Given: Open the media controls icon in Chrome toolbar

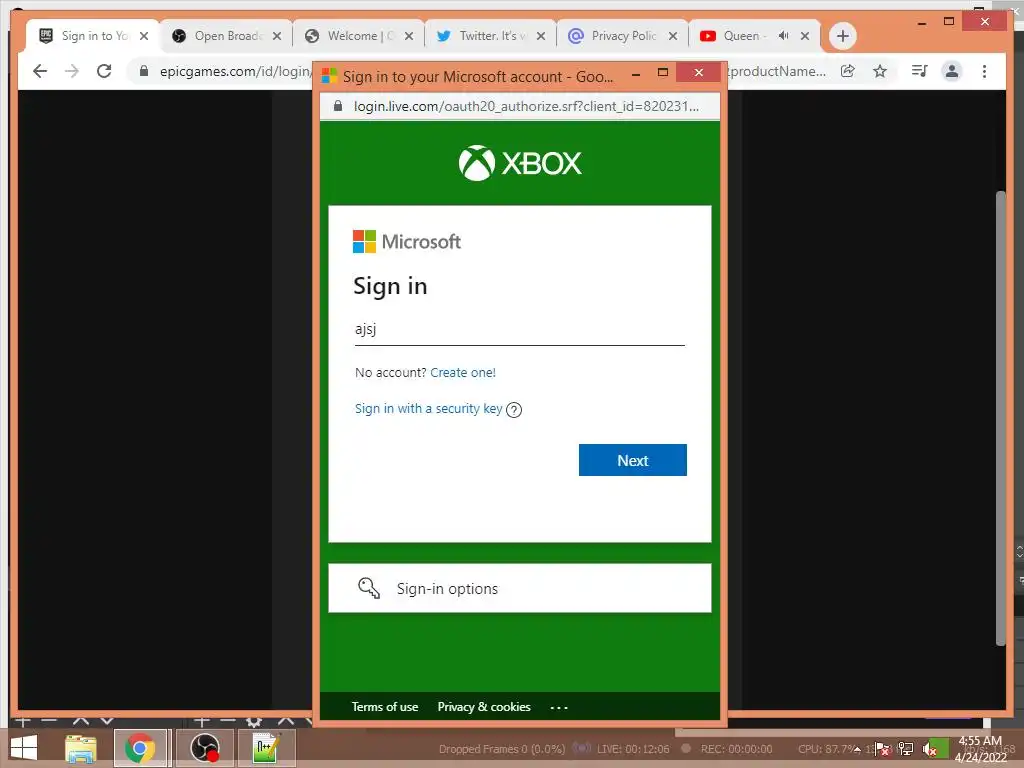Looking at the screenshot, I should coord(920,71).
